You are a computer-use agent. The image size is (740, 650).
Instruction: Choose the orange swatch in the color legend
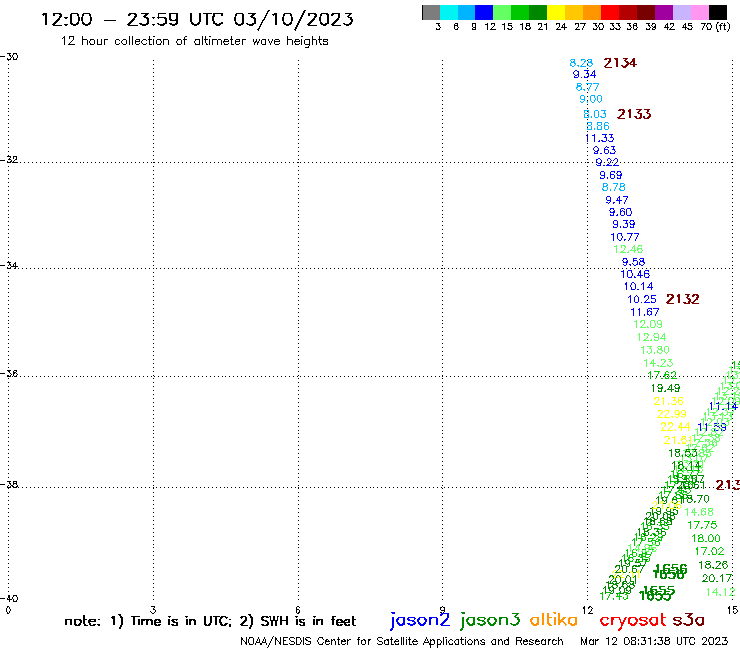(592, 12)
